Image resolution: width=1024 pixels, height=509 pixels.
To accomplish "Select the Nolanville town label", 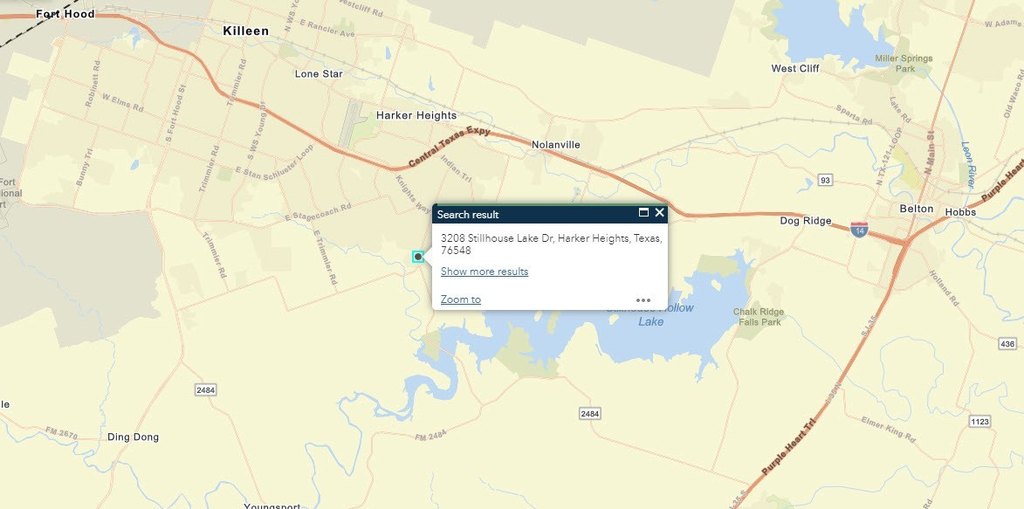I will pyautogui.click(x=556, y=144).
